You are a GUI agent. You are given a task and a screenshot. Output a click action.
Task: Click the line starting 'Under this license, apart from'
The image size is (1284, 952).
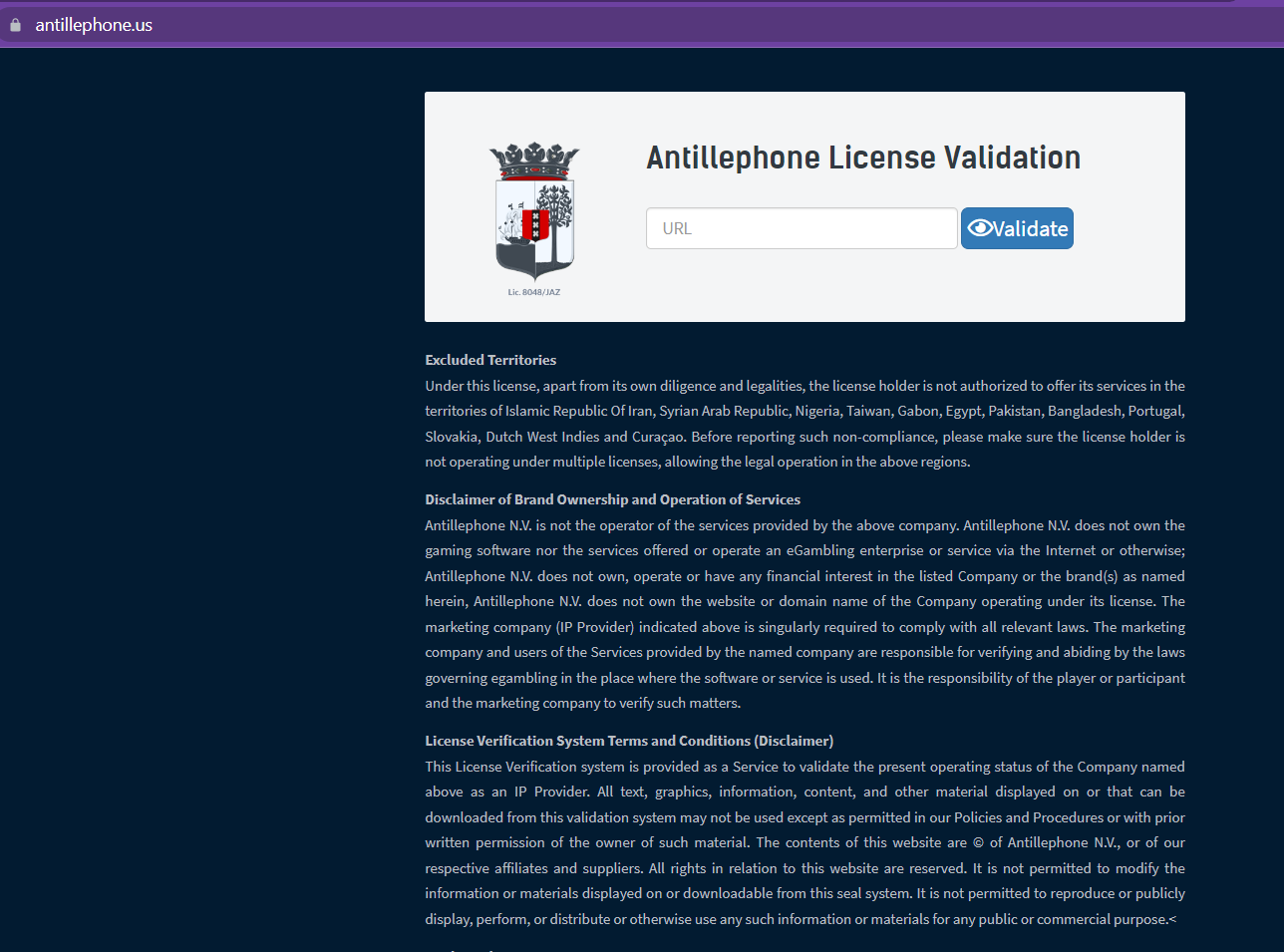(805, 386)
